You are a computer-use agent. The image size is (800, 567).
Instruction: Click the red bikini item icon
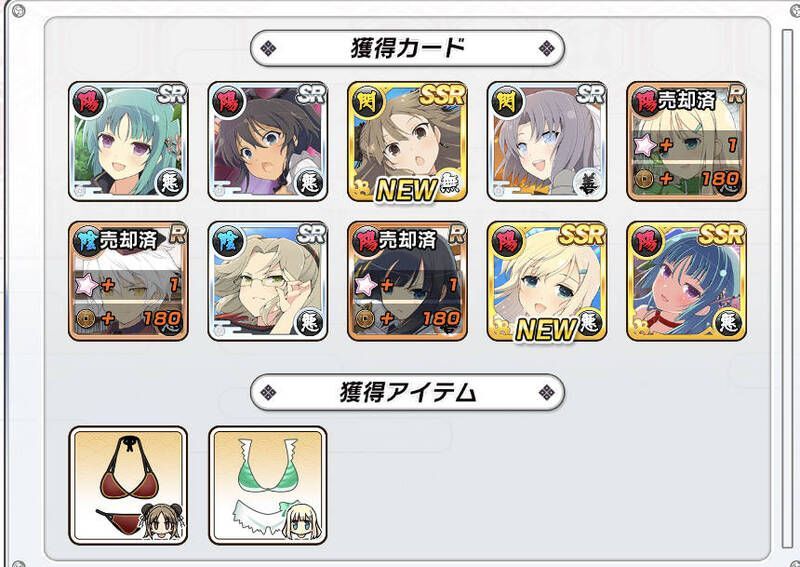(128, 486)
